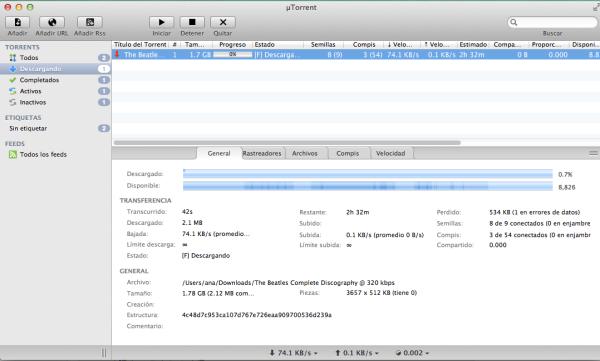The height and width of the screenshot is (361, 600).
Task: Click the fullscreen arrows at window corner
Action: click(x=596, y=7)
